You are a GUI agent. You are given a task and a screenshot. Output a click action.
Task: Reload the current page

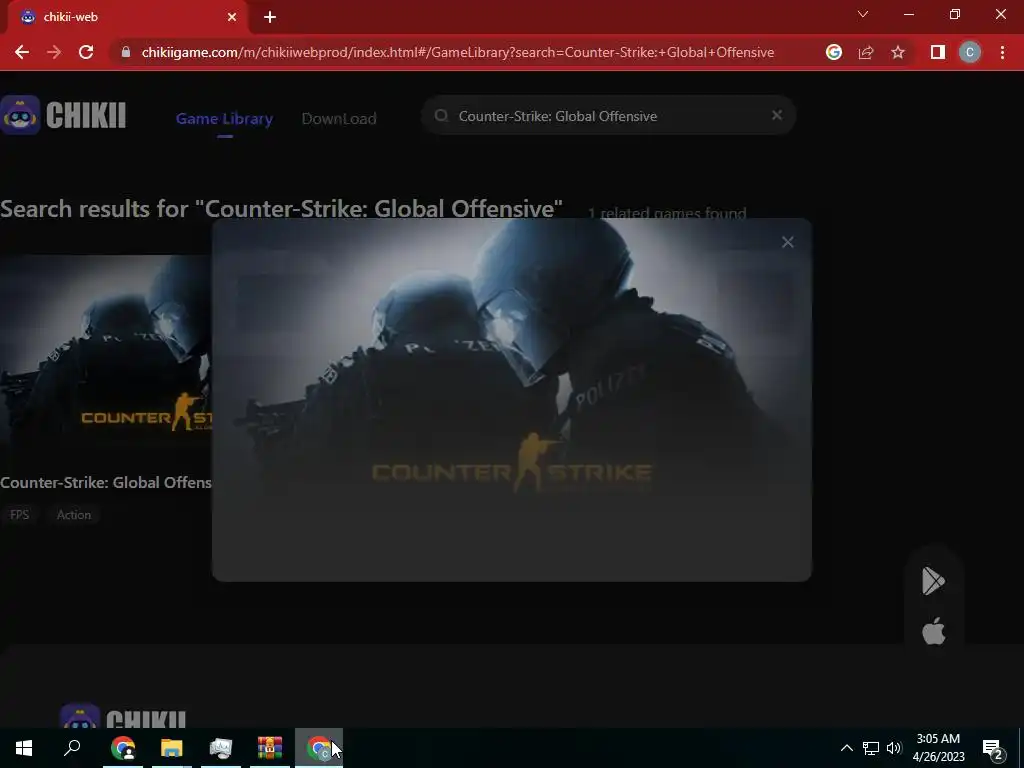(86, 52)
